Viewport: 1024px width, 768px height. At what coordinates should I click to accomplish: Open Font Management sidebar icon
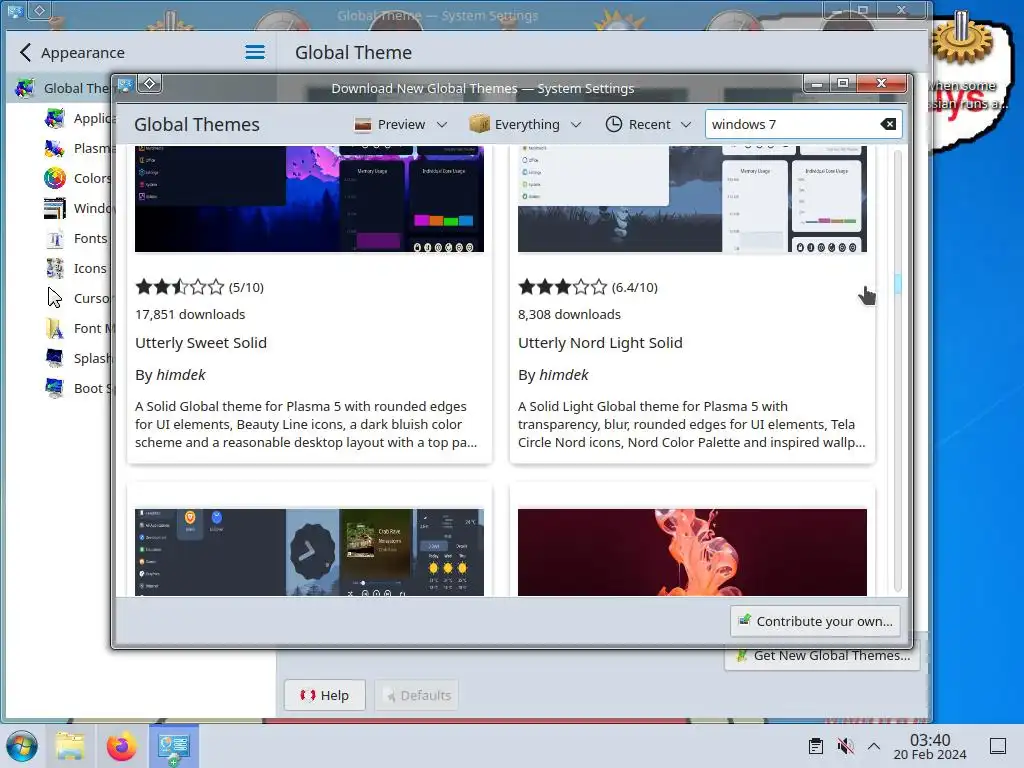55,328
